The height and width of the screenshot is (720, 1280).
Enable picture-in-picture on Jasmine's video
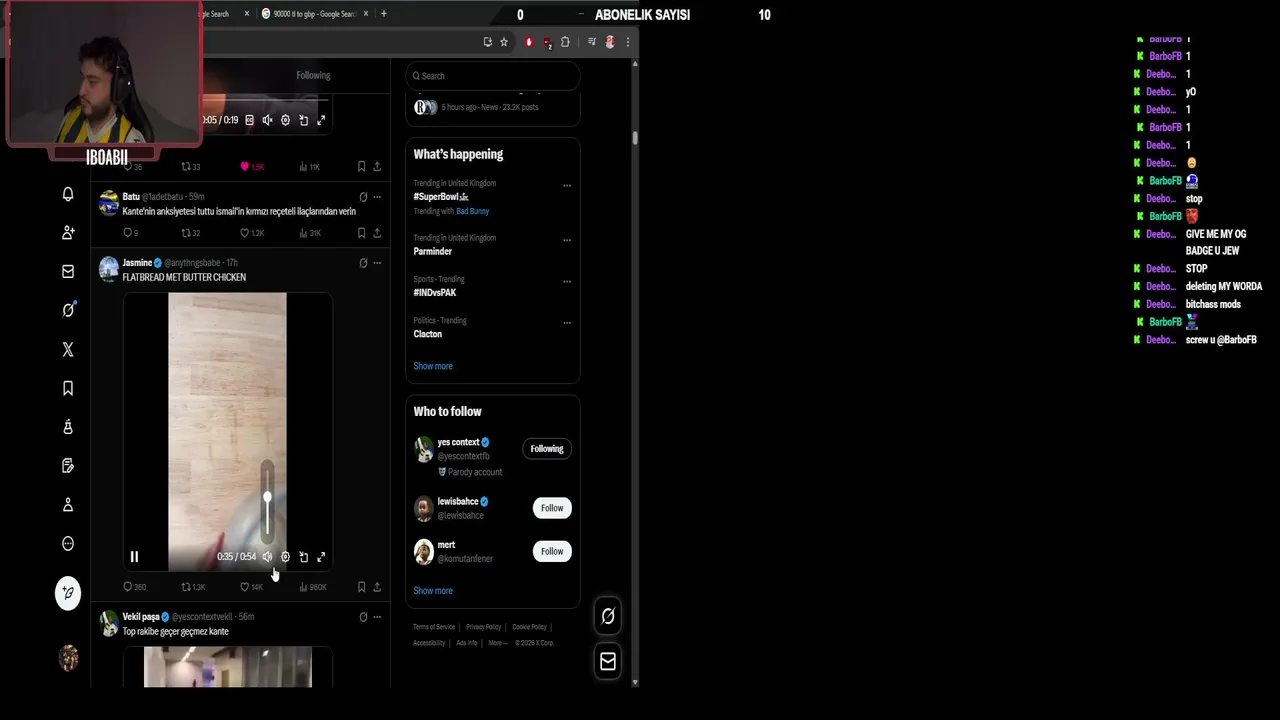tap(303, 557)
